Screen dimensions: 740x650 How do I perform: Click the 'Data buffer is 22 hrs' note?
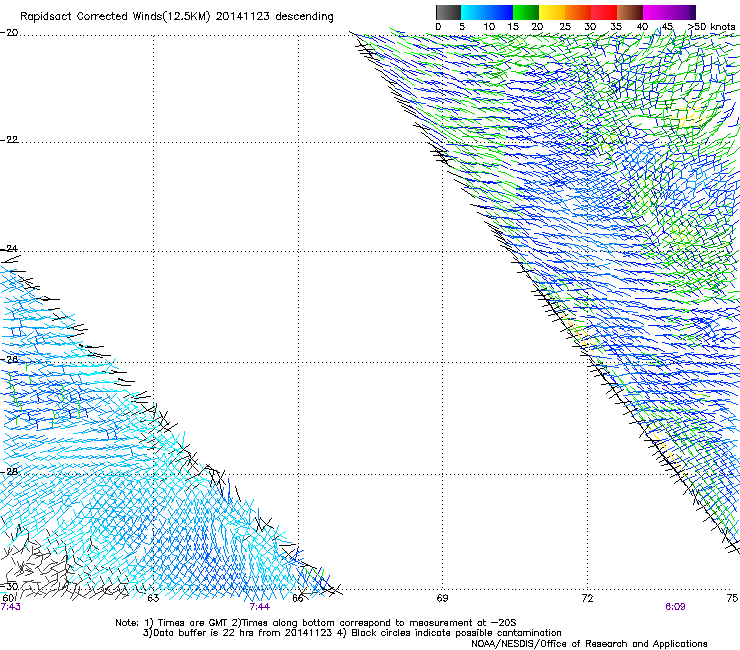(352, 633)
